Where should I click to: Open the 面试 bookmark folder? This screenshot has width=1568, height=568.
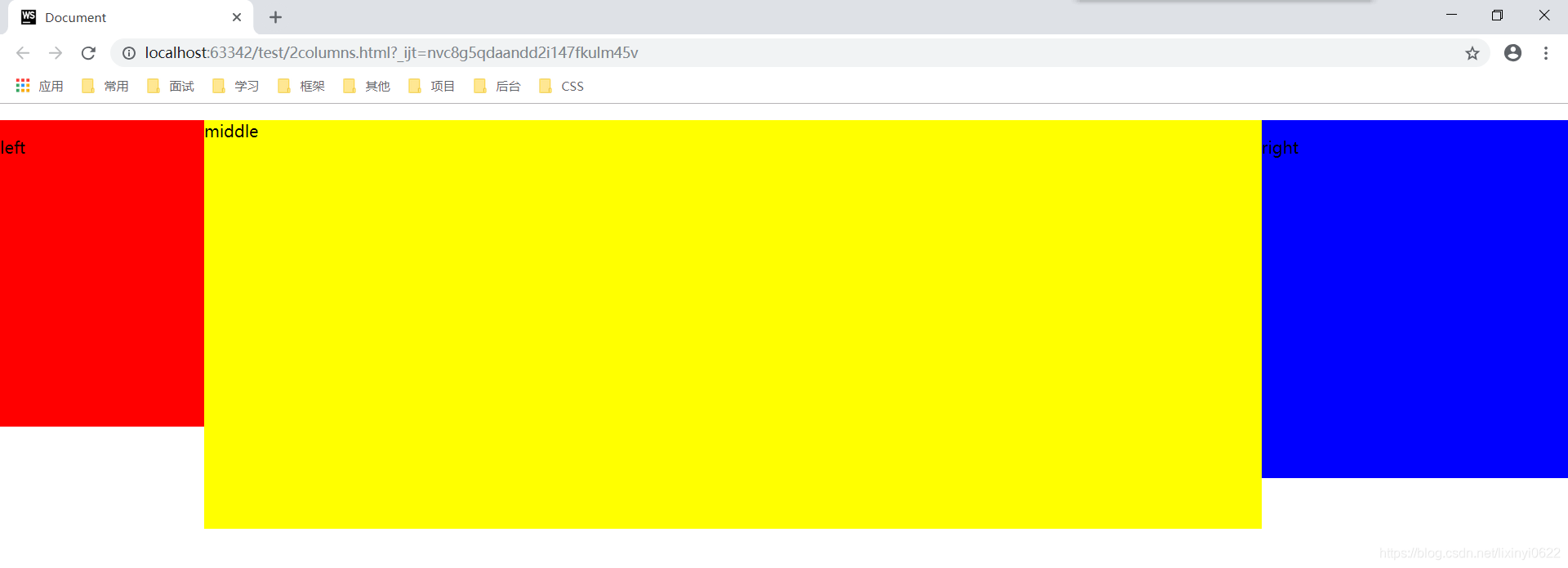[x=171, y=86]
